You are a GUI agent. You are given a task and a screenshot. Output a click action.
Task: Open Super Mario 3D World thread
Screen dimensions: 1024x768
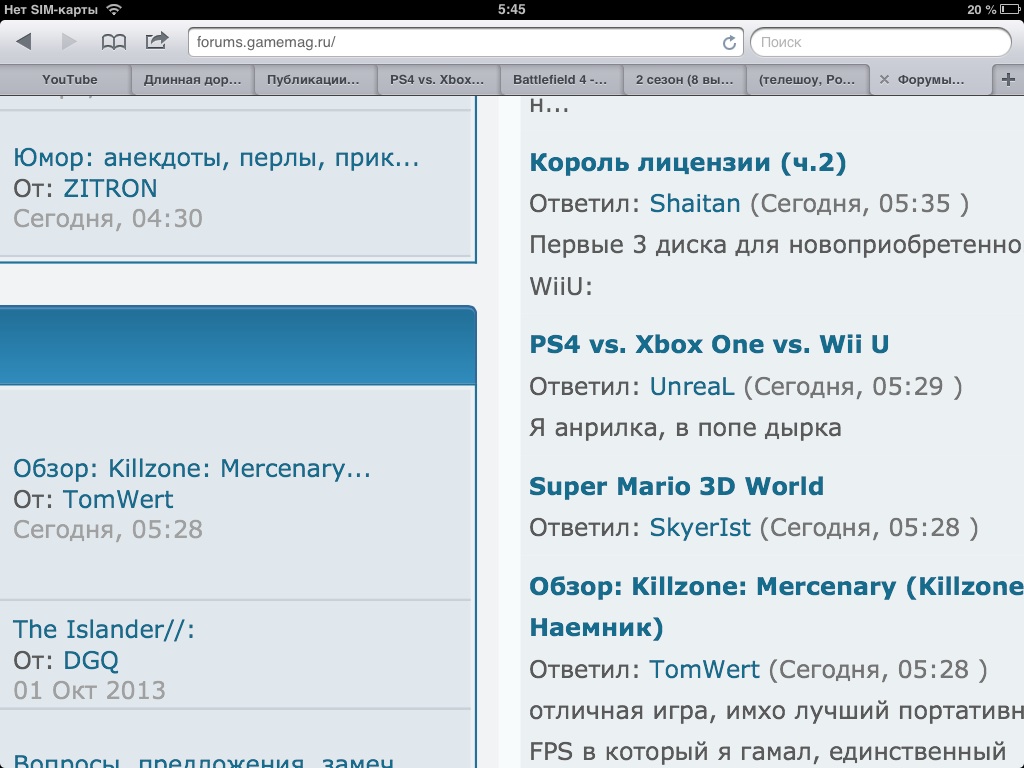(x=677, y=487)
